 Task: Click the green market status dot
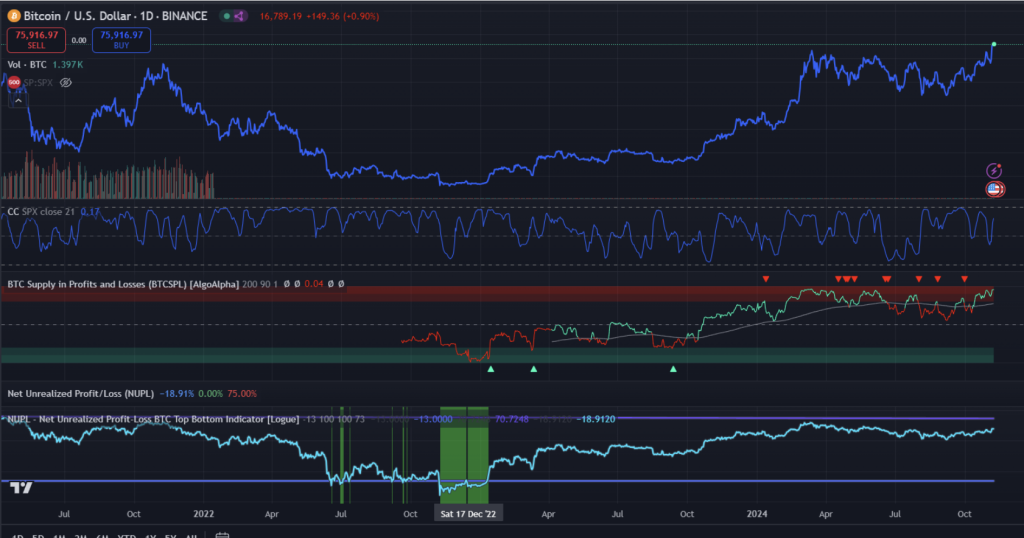point(229,17)
